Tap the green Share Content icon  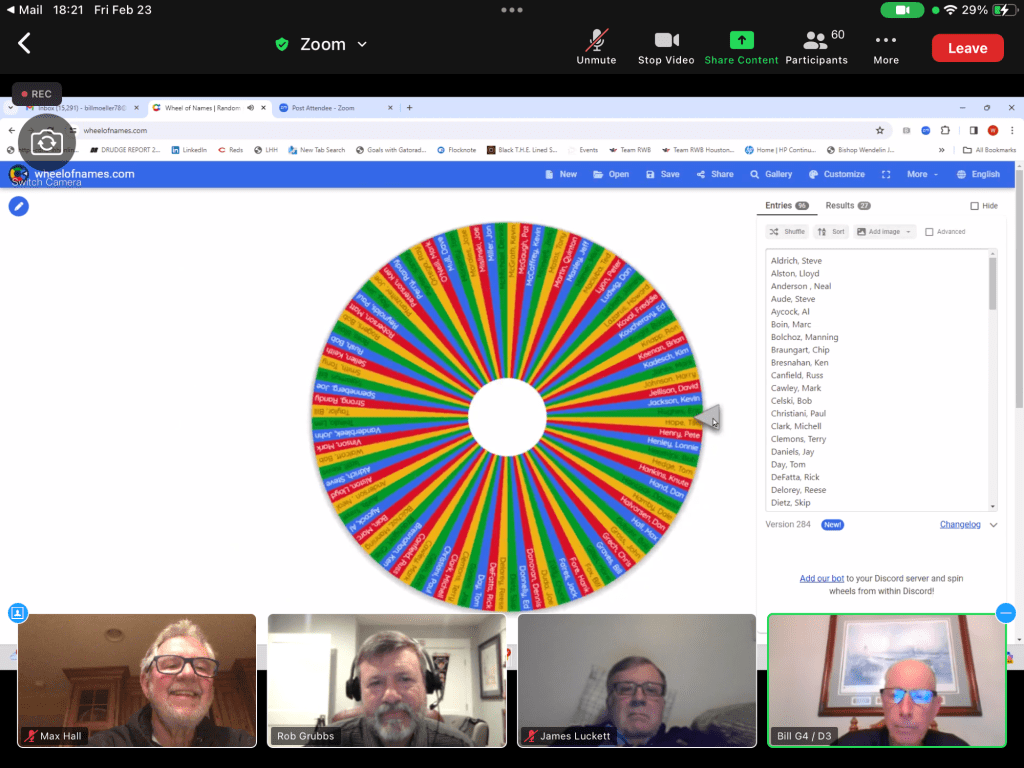741,41
